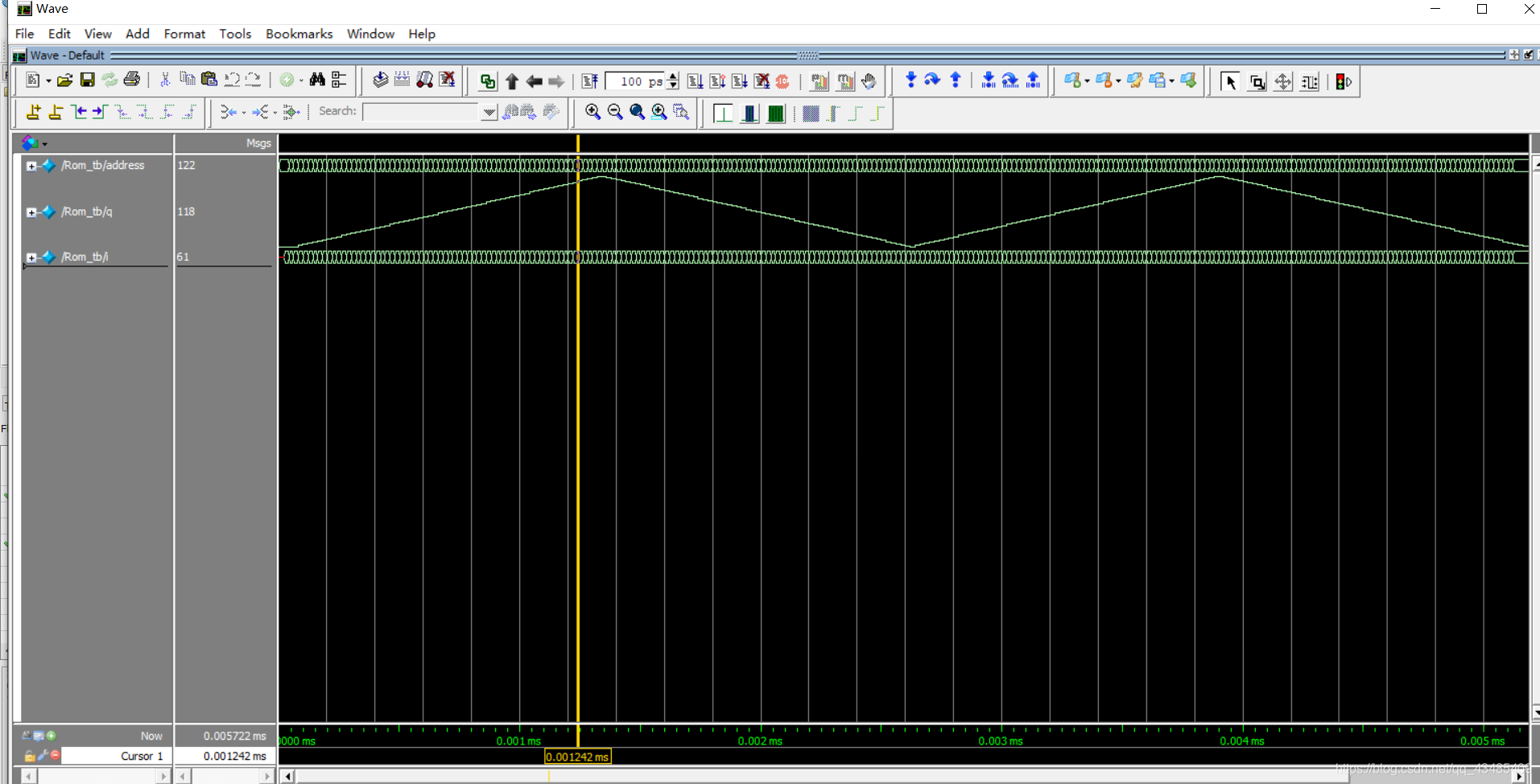
Task: Click the blue Step Into arrow
Action: [x=910, y=80]
